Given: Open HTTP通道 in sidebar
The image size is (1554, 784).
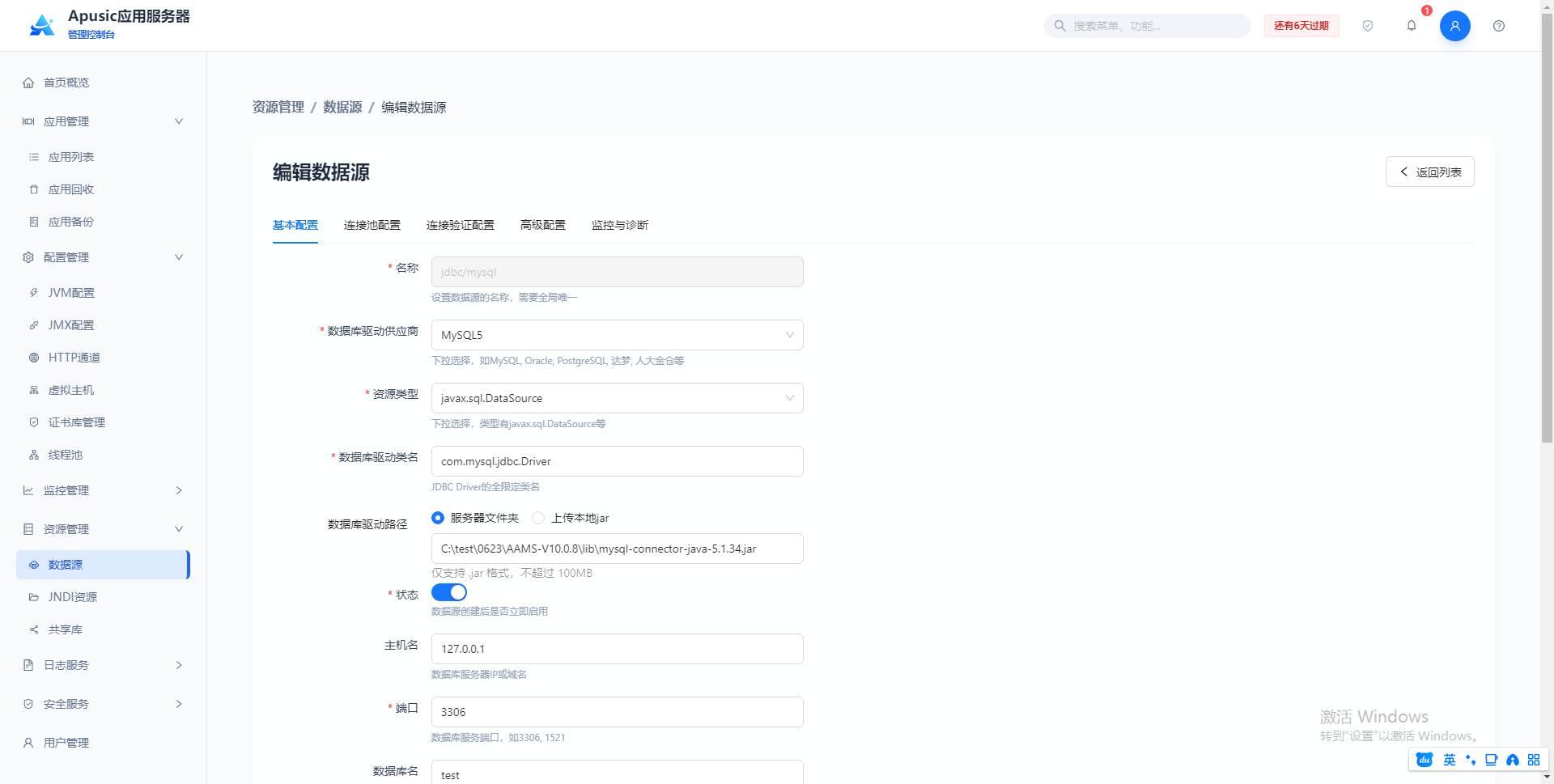Looking at the screenshot, I should click(104, 358).
